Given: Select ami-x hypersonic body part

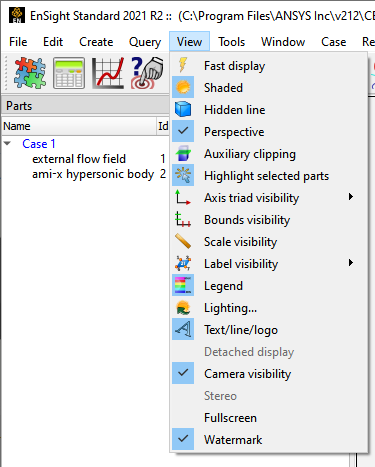Looking at the screenshot, I should 93,174.
